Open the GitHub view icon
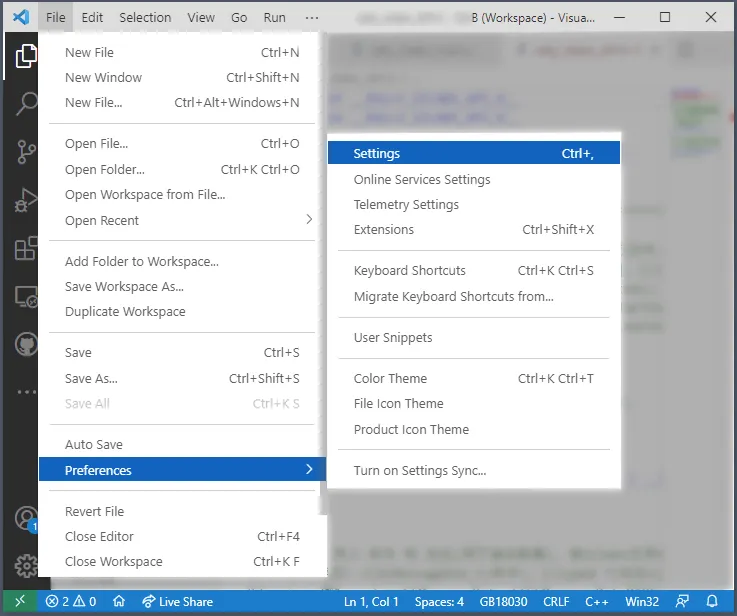 pyautogui.click(x=26, y=344)
